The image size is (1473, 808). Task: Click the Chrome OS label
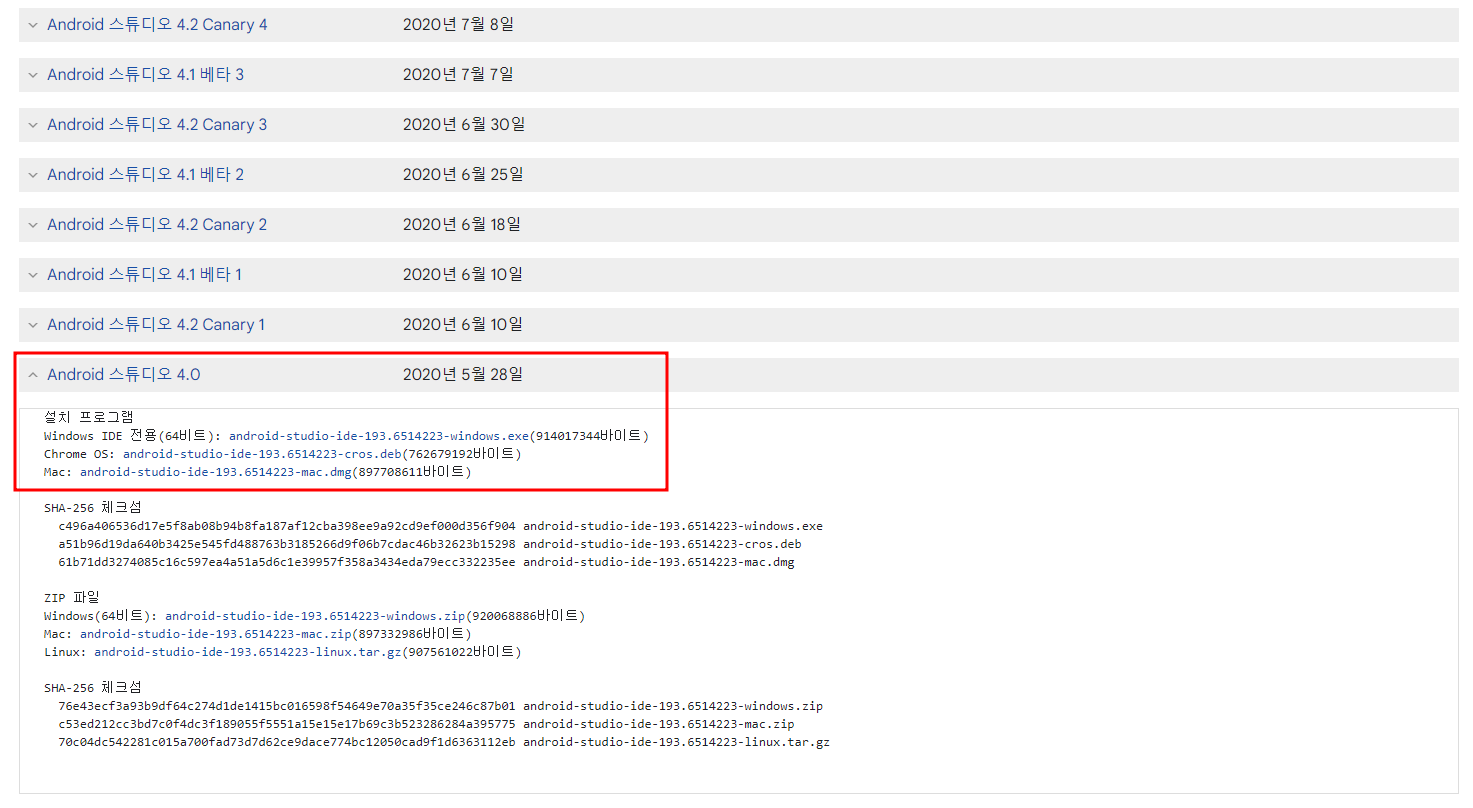coord(79,454)
